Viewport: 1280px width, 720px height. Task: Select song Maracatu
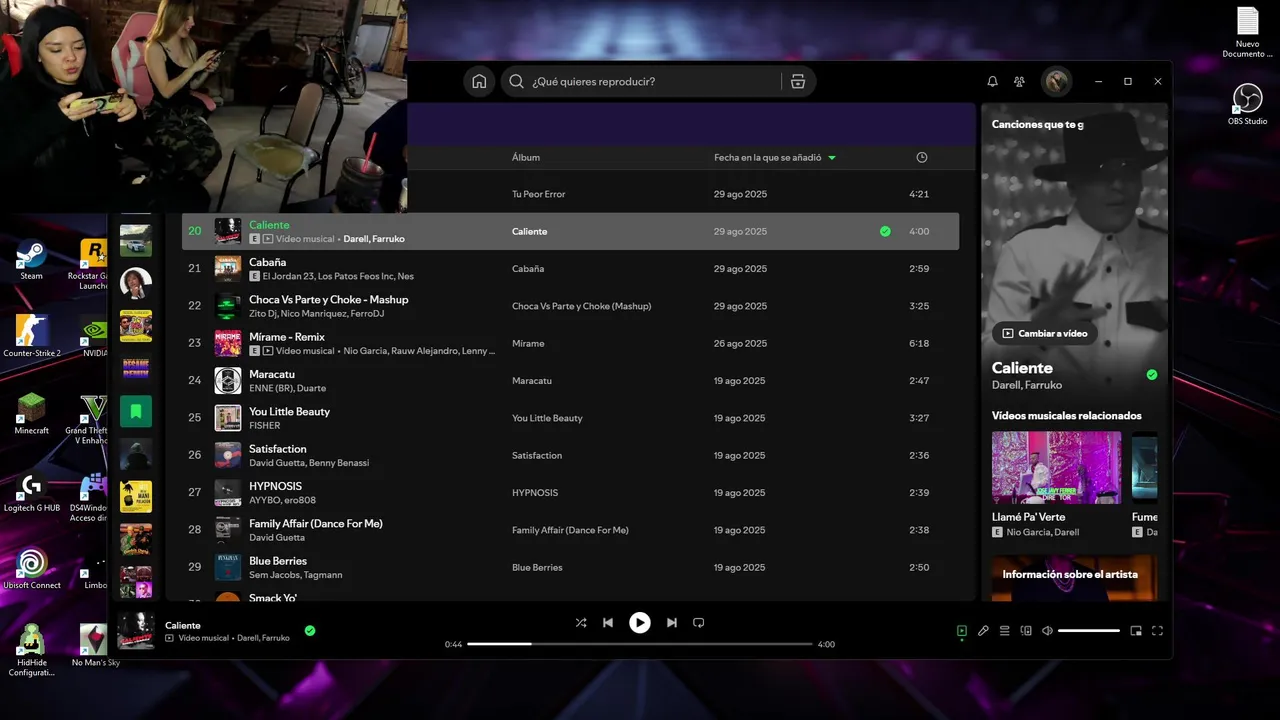570,381
